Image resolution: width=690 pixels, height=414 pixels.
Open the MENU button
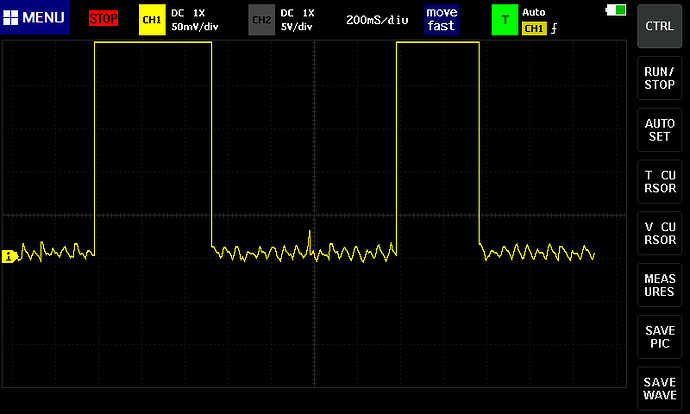coord(34,17)
